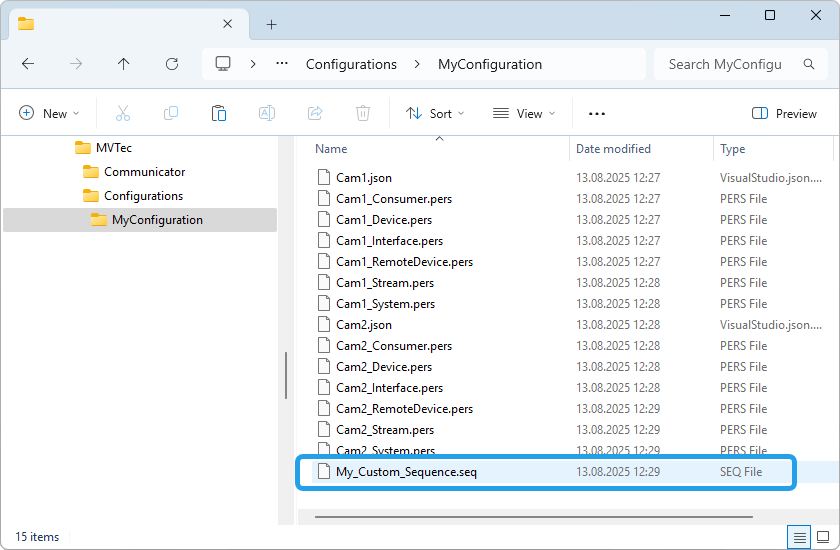Expand the Sort options dropdown
Viewport: 840px width, 550px height.
pos(435,114)
